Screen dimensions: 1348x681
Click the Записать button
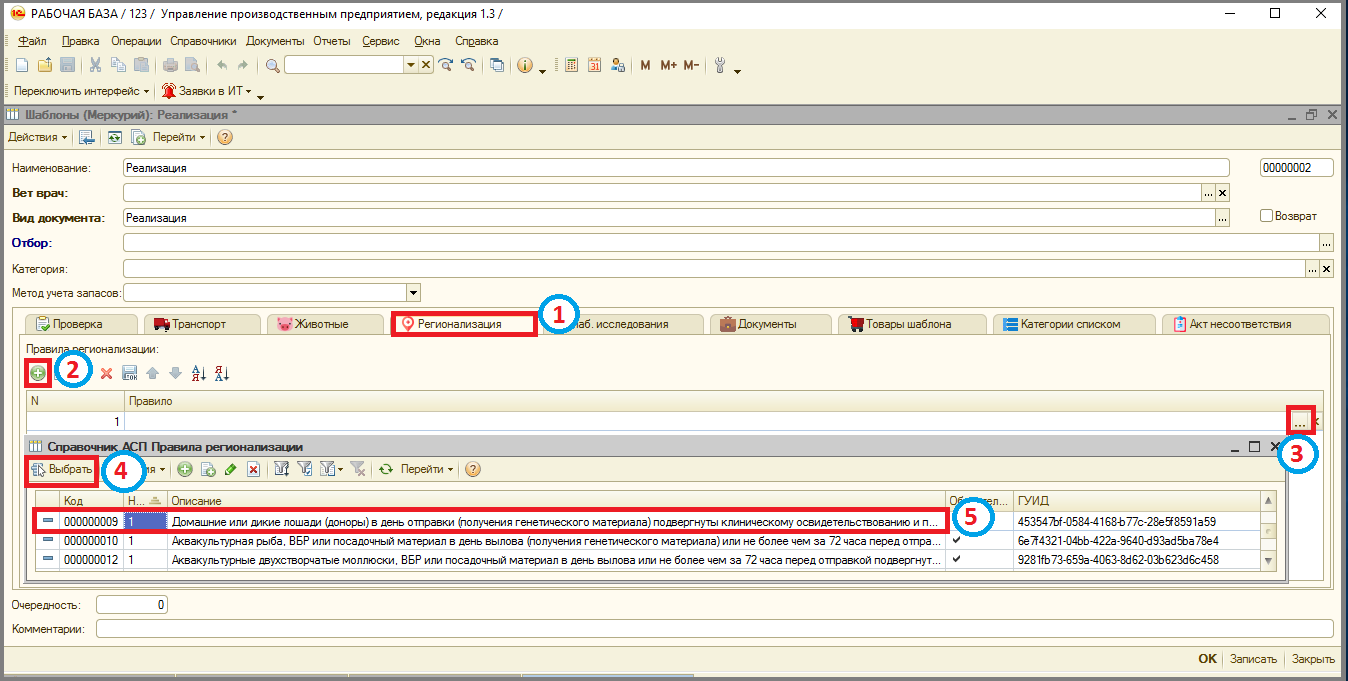(x=1253, y=659)
